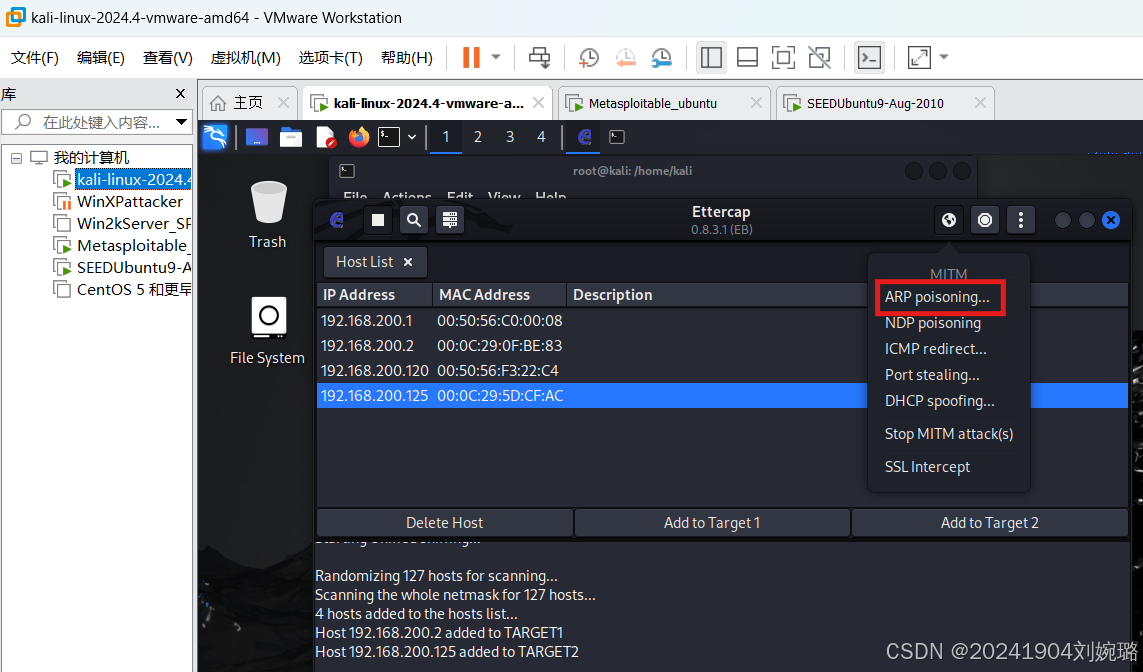Launch Firefox from the Kali panel
This screenshot has height=672, width=1143.
(x=359, y=136)
